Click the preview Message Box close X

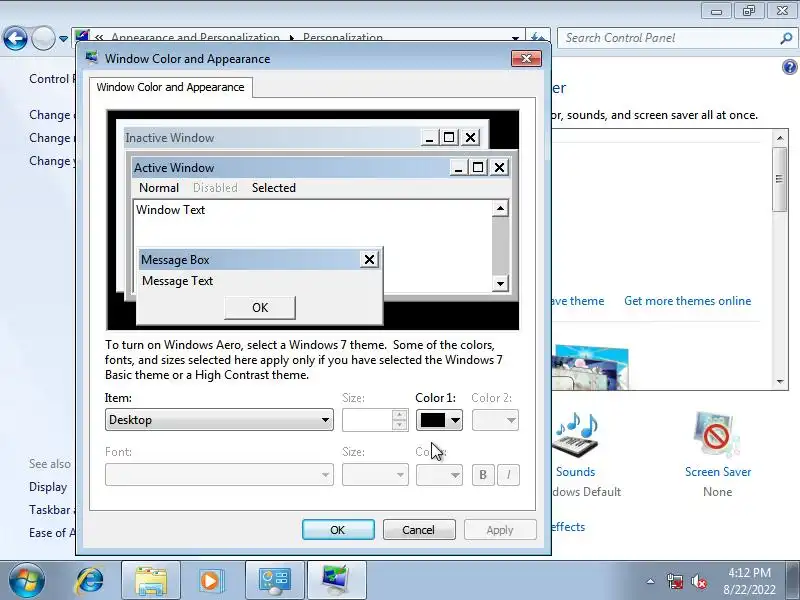pos(369,260)
